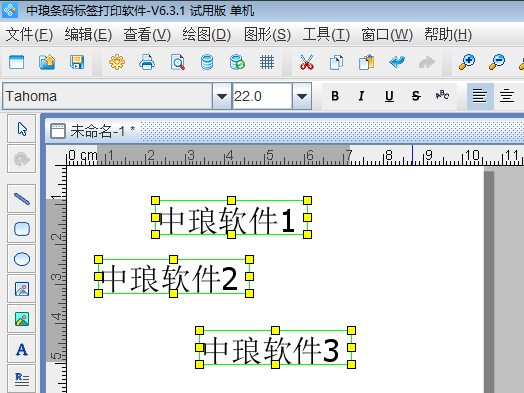Select the 未命名-1 document tab

tap(93, 131)
